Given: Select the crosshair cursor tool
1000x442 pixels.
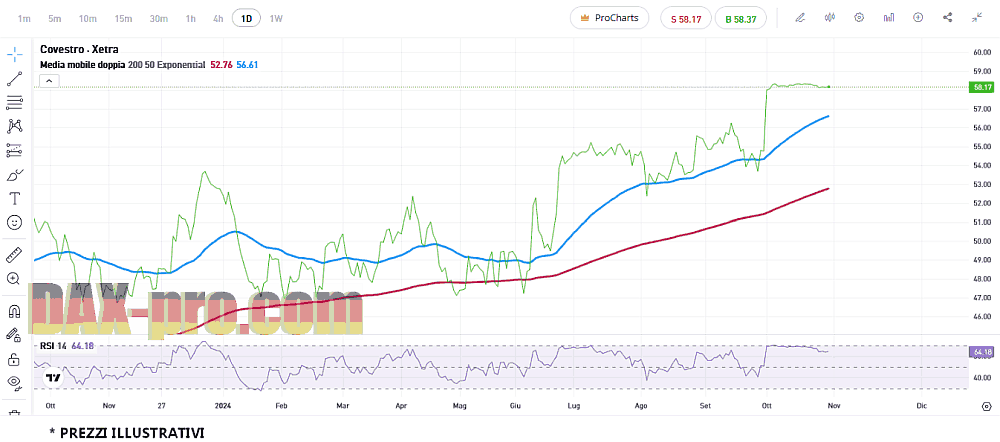Looking at the screenshot, I should pyautogui.click(x=14, y=53).
